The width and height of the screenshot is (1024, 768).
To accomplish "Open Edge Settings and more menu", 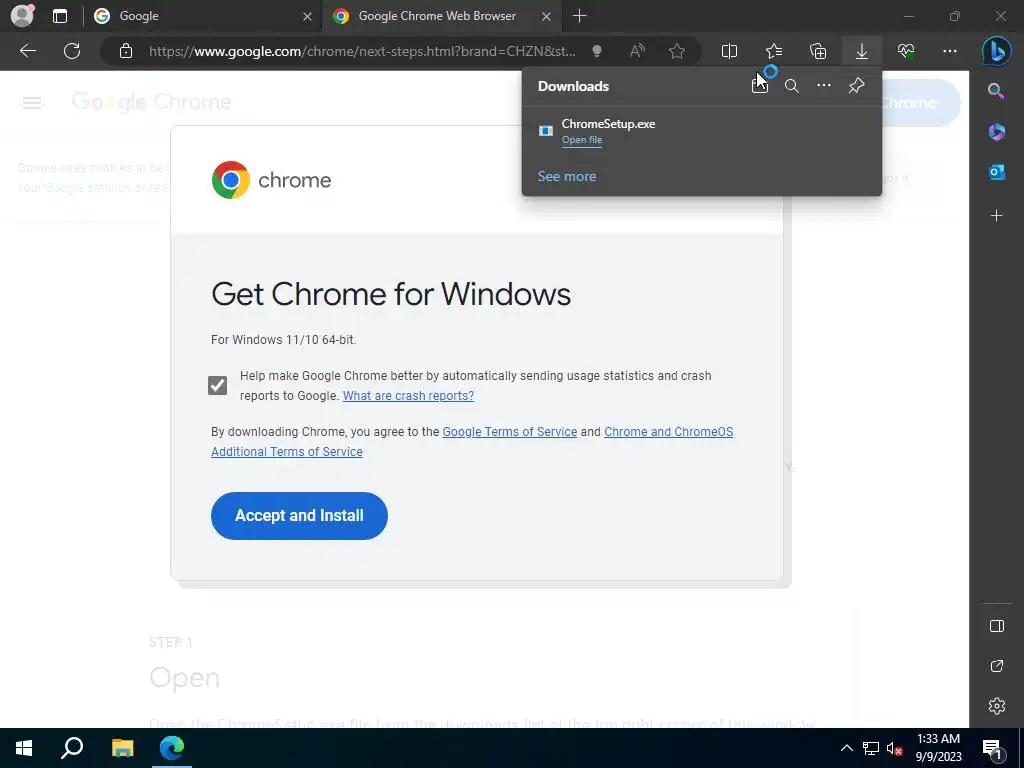I will pyautogui.click(x=950, y=51).
